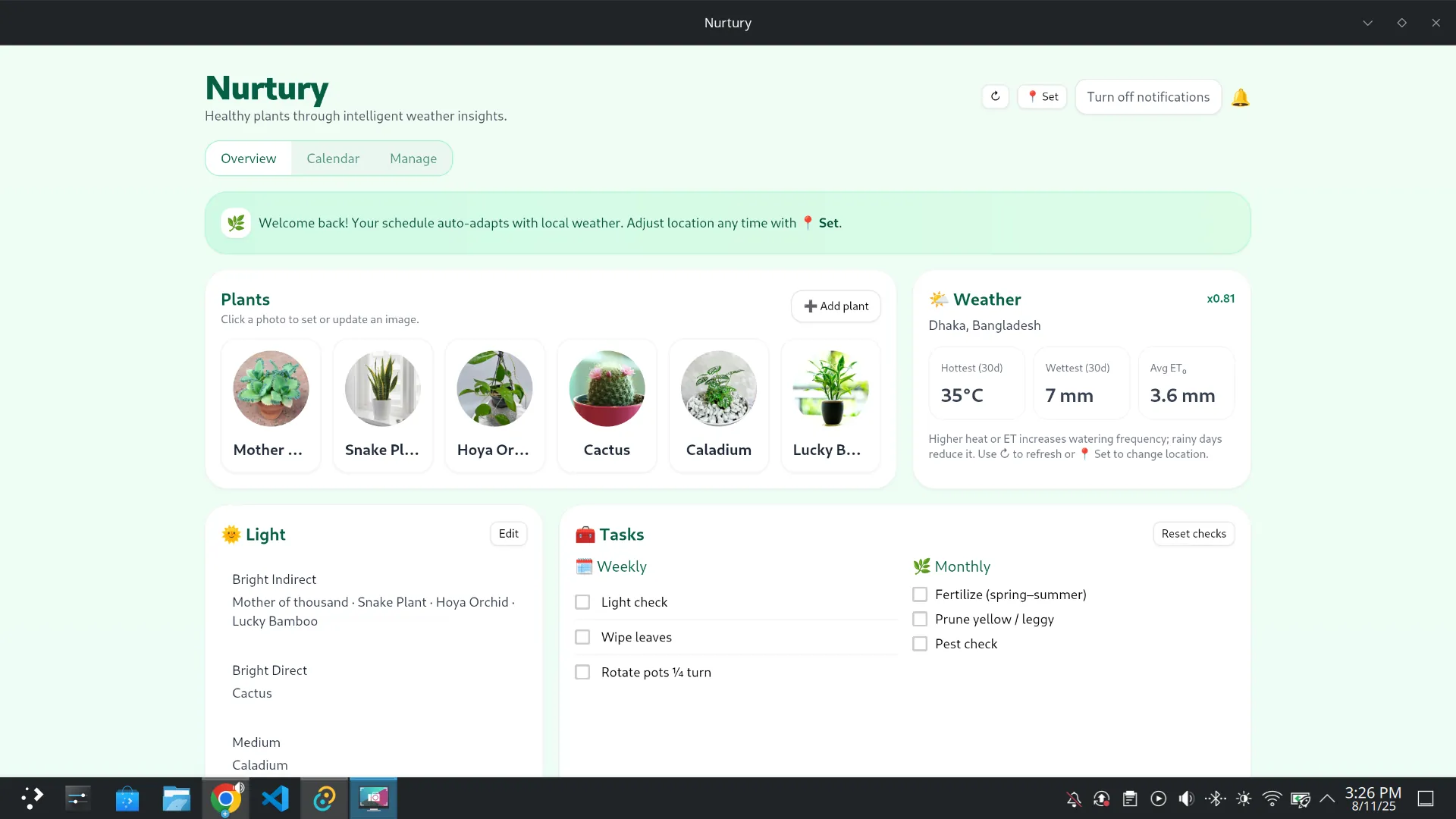Click the Snake Plant photo
This screenshot has width=1456, height=819.
(382, 388)
